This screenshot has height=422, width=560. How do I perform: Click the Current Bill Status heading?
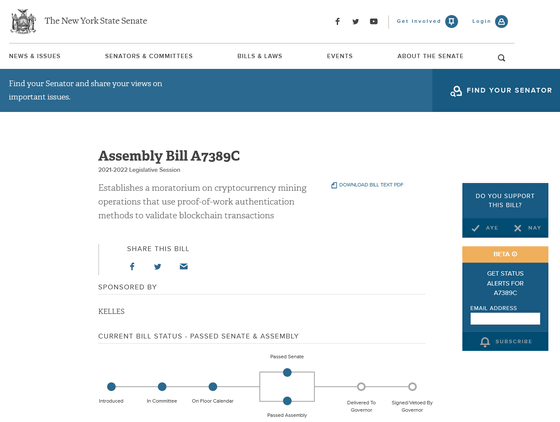pyautogui.click(x=198, y=336)
